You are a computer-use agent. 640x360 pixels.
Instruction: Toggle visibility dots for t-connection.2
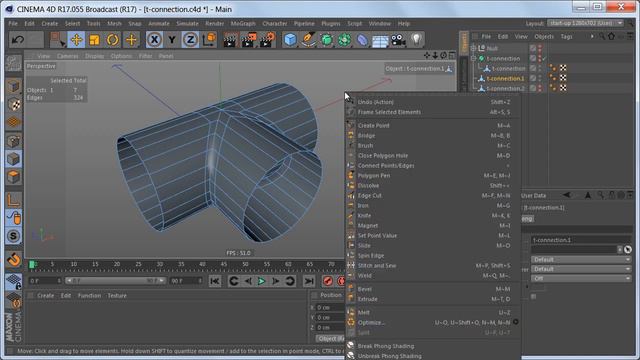pyautogui.click(x=540, y=88)
